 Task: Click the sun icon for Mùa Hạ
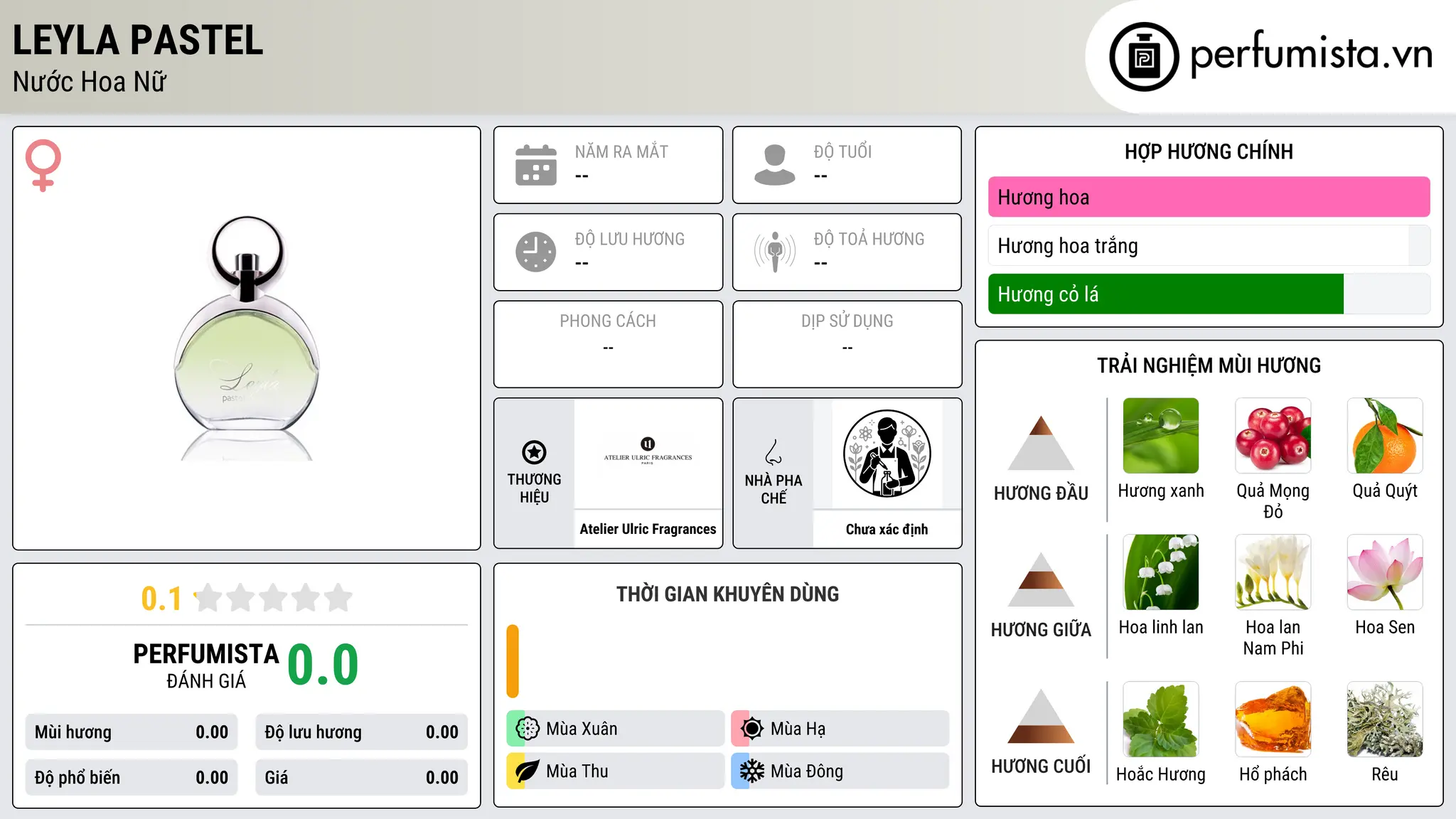point(752,729)
